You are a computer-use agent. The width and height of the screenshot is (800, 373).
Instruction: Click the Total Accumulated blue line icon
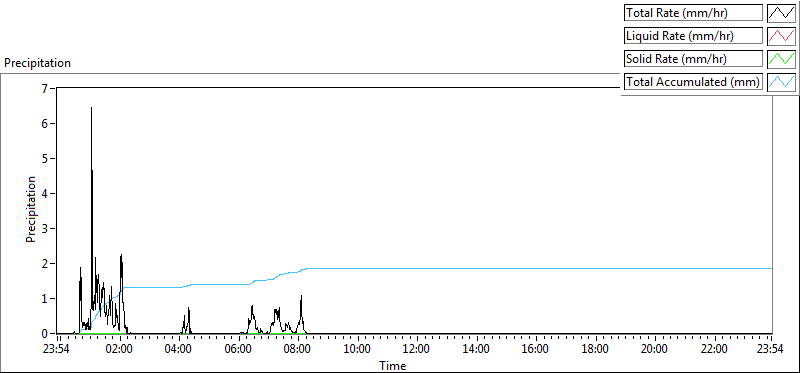(x=781, y=82)
